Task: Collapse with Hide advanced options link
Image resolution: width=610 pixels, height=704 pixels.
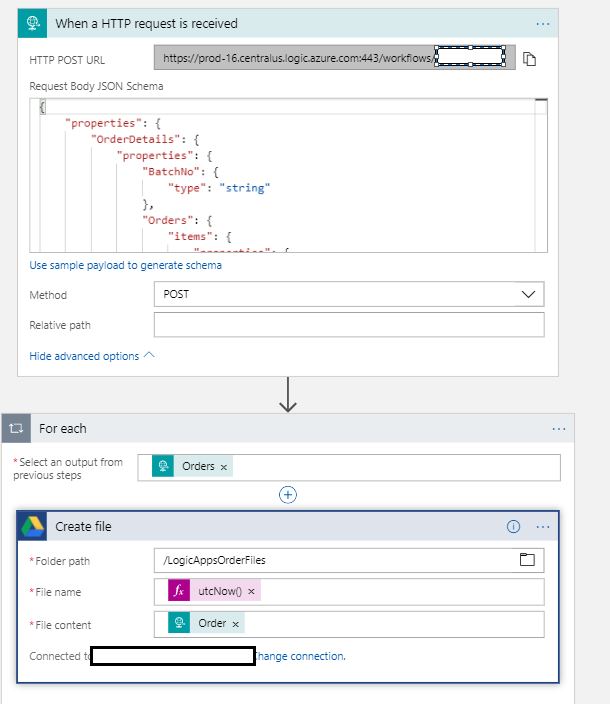Action: pos(92,356)
